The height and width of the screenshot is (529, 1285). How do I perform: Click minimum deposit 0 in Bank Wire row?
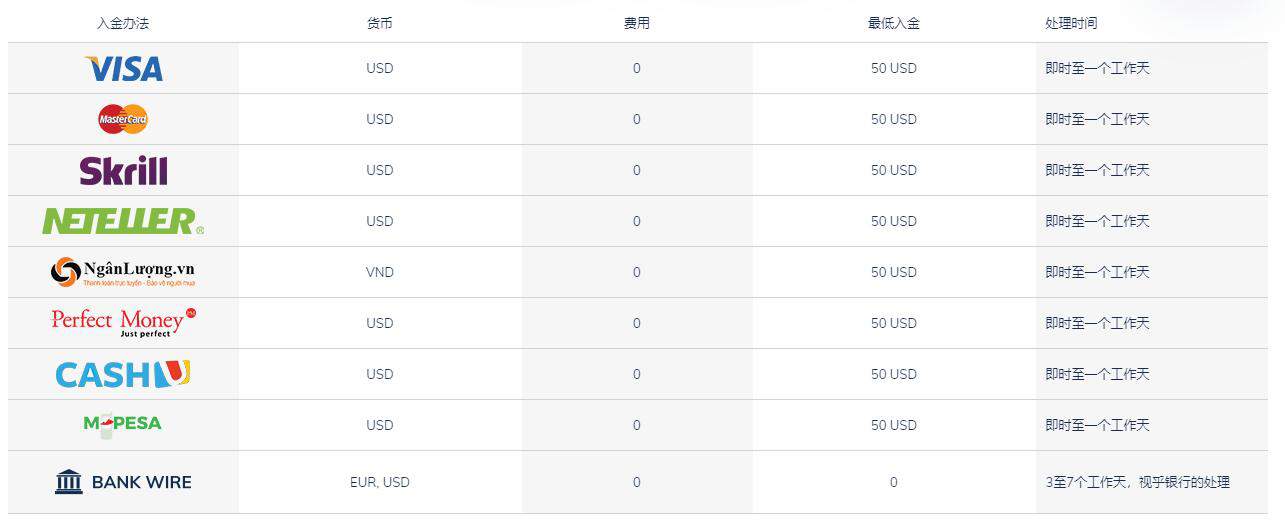[x=894, y=482]
